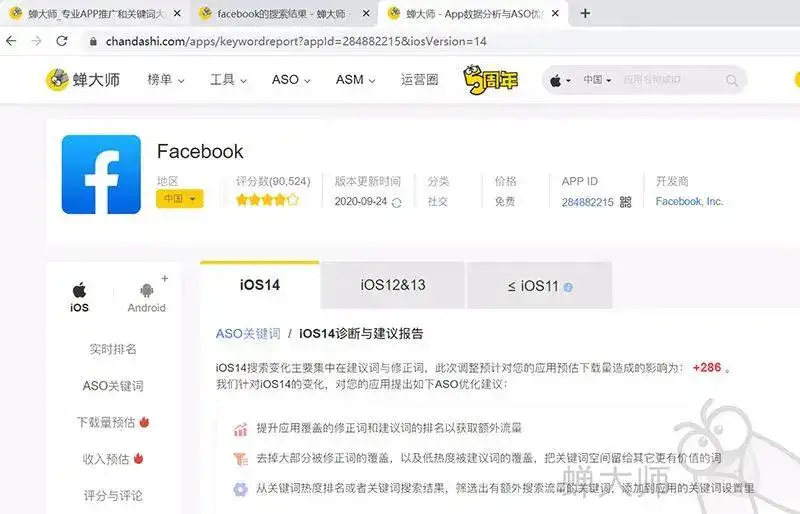Select the iOS platform icon in sidebar
800x514 pixels.
[x=79, y=297]
